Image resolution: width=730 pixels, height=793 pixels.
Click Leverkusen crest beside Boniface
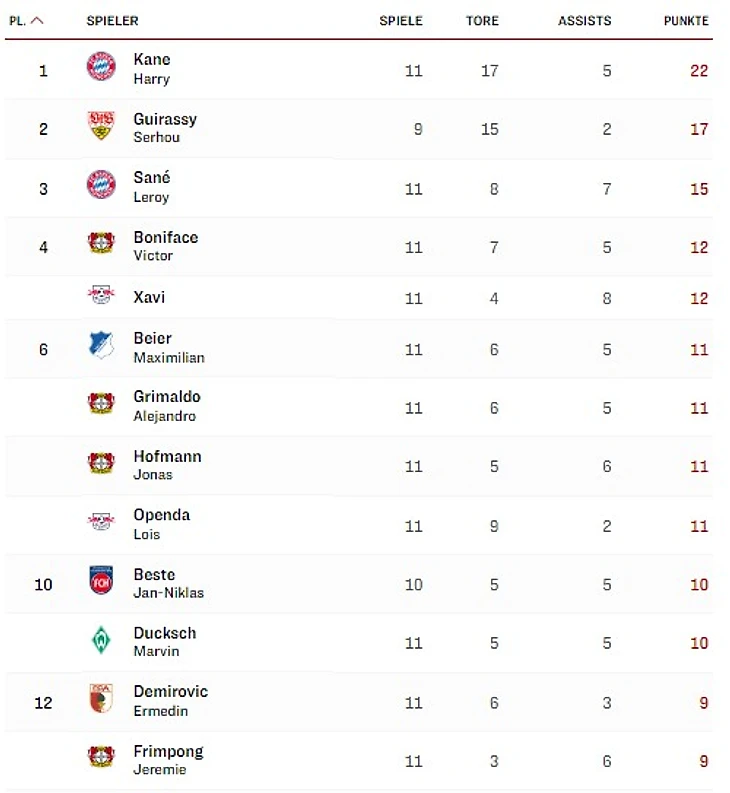pyautogui.click(x=101, y=243)
